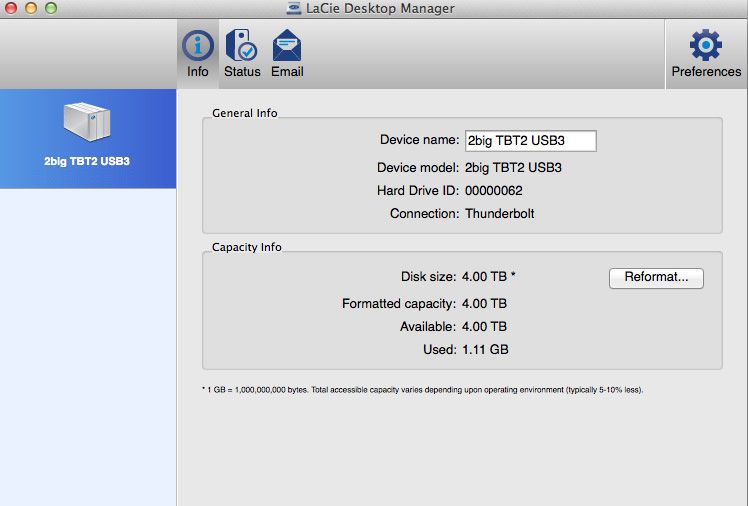748x506 pixels.
Task: Click the LaCie Desktop Manager title icon
Action: (x=294, y=8)
